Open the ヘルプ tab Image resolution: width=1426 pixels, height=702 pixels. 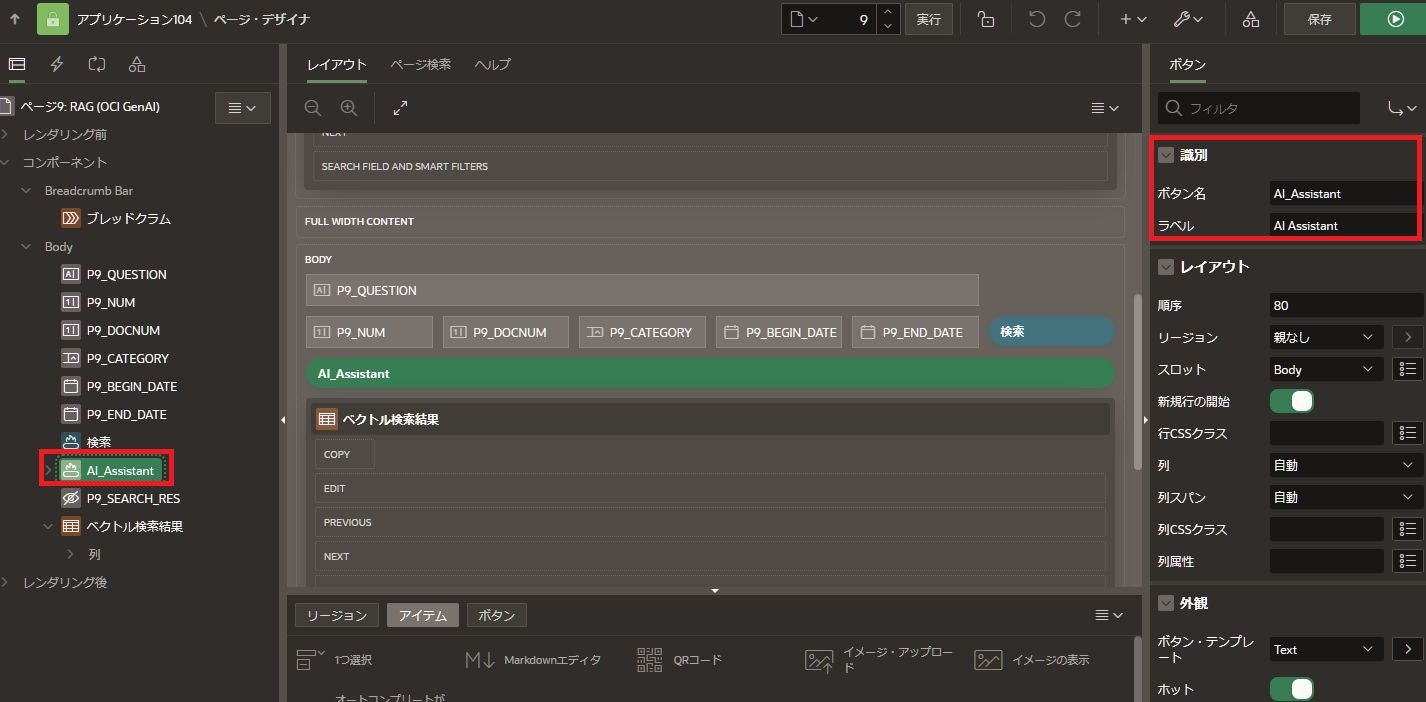click(492, 64)
